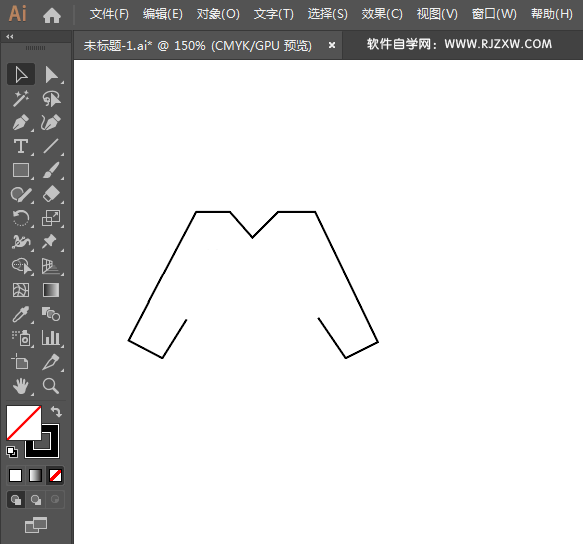
Task: Select the Type tool
Action: [21, 147]
